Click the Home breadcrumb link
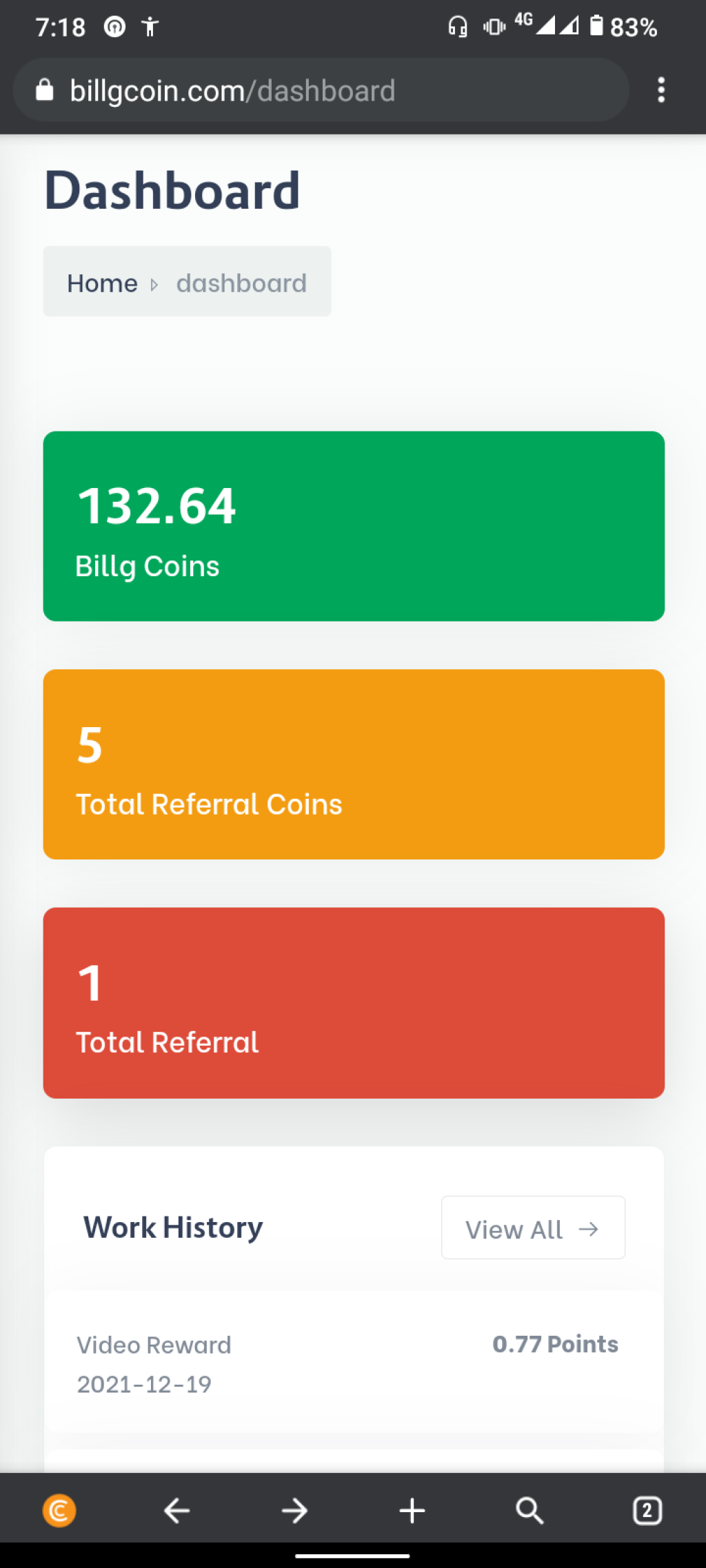 pos(102,283)
